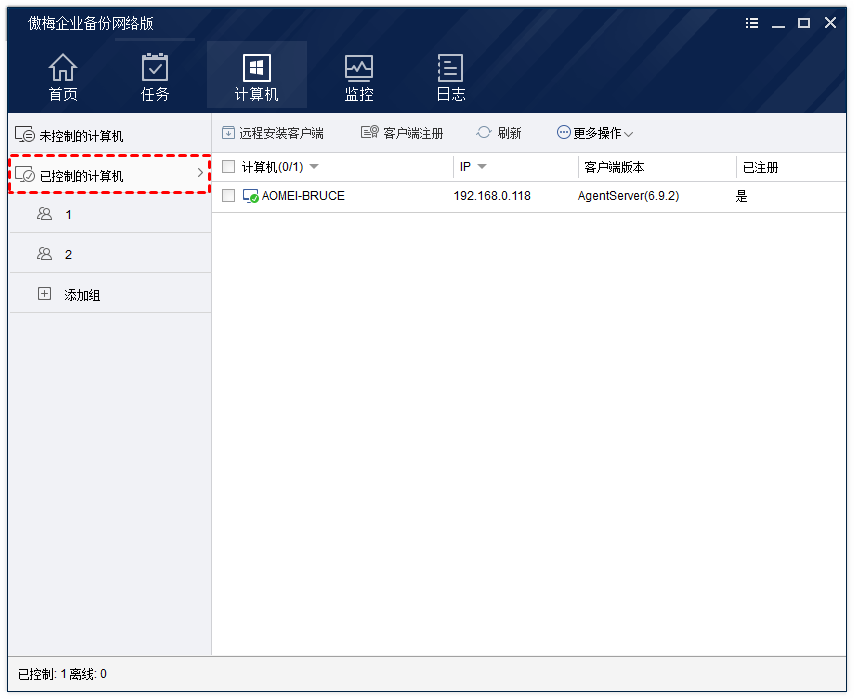This screenshot has width=854, height=699.
Task: Maximize the backup window
Action: coord(804,23)
